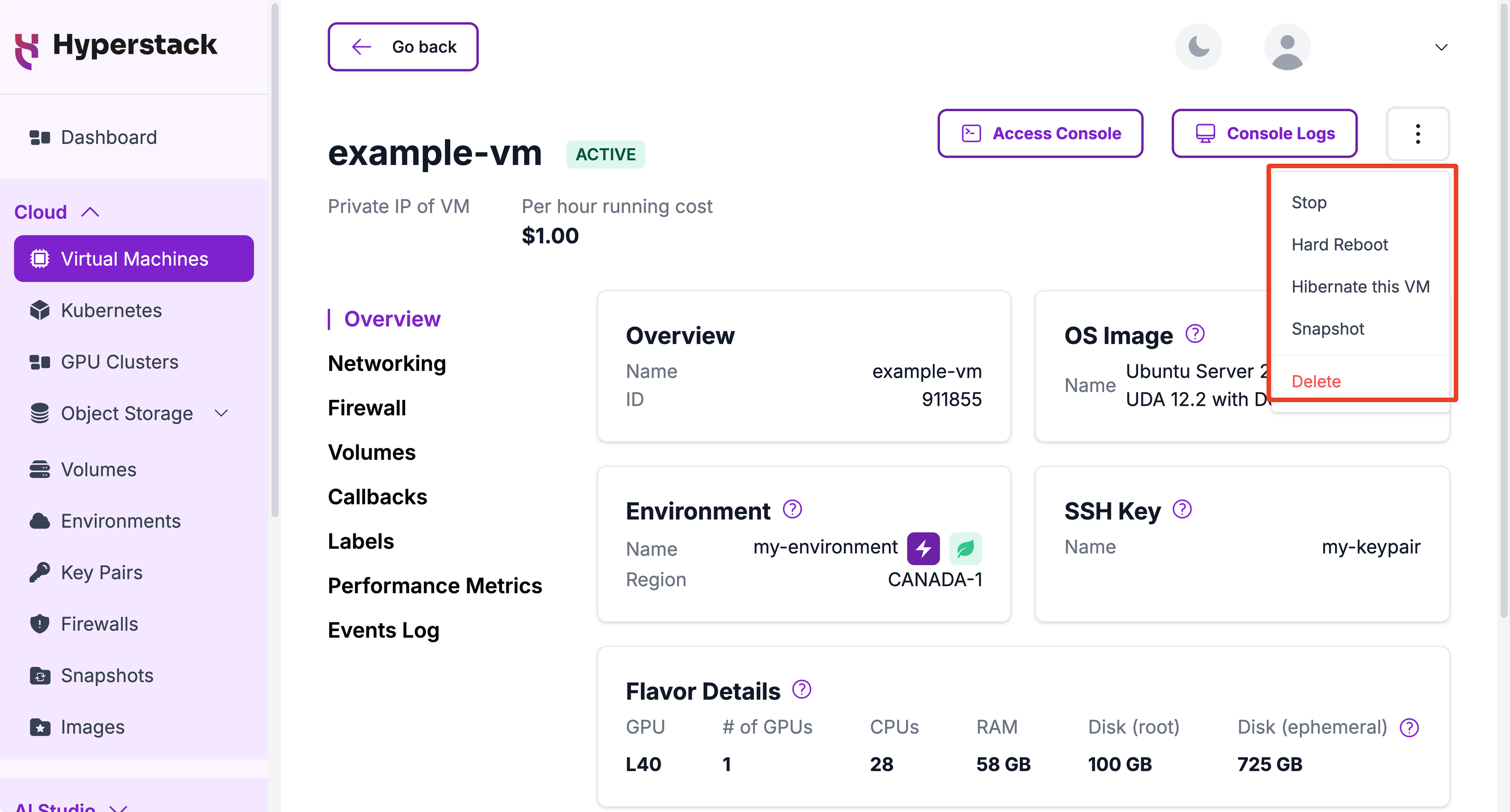The width and height of the screenshot is (1510, 812).
Task: Click the OS Image help icon
Action: click(x=1195, y=334)
